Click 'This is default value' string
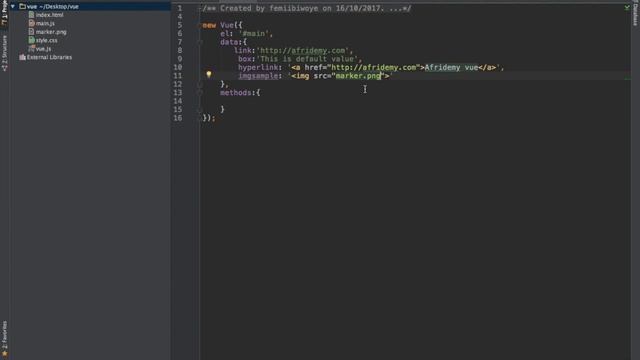The width and height of the screenshot is (640, 360). [x=307, y=59]
